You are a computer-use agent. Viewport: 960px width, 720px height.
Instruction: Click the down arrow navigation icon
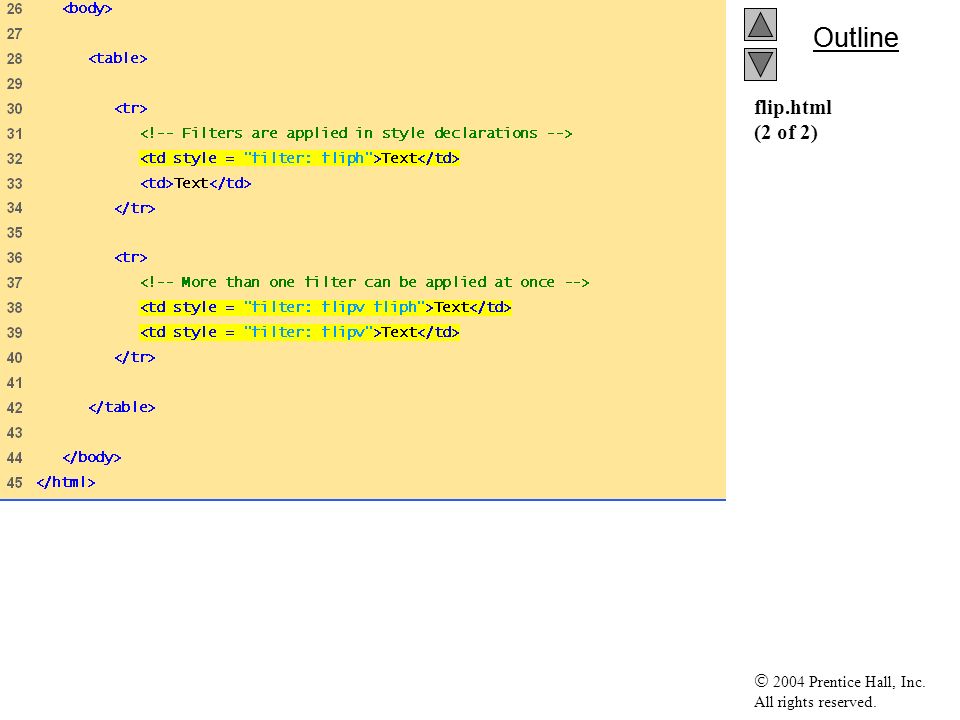[760, 64]
